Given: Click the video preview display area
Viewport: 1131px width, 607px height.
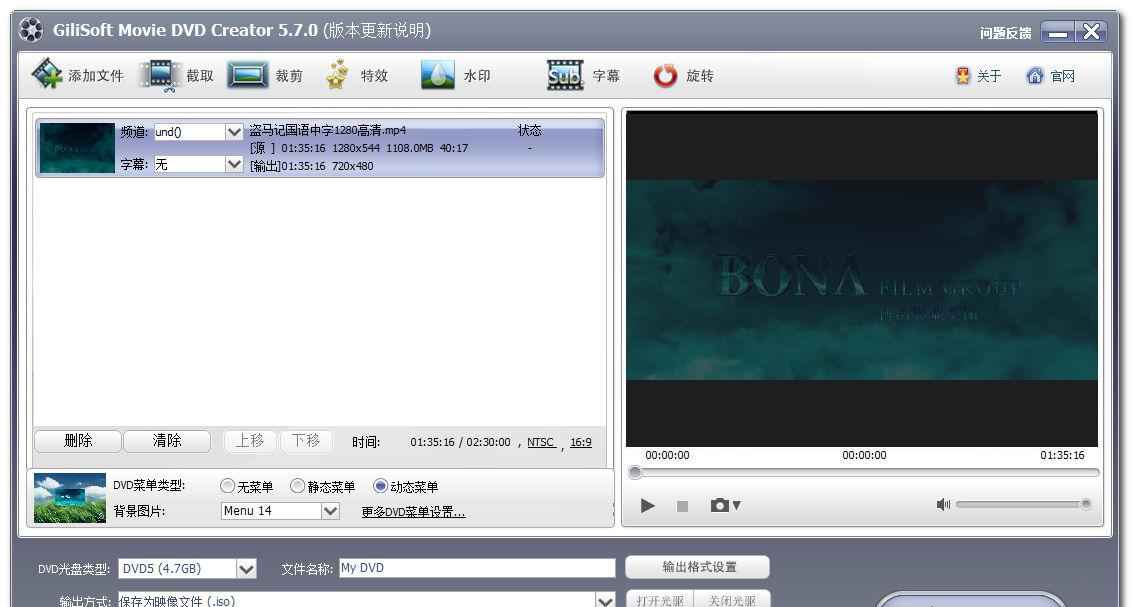Looking at the screenshot, I should pos(861,279).
